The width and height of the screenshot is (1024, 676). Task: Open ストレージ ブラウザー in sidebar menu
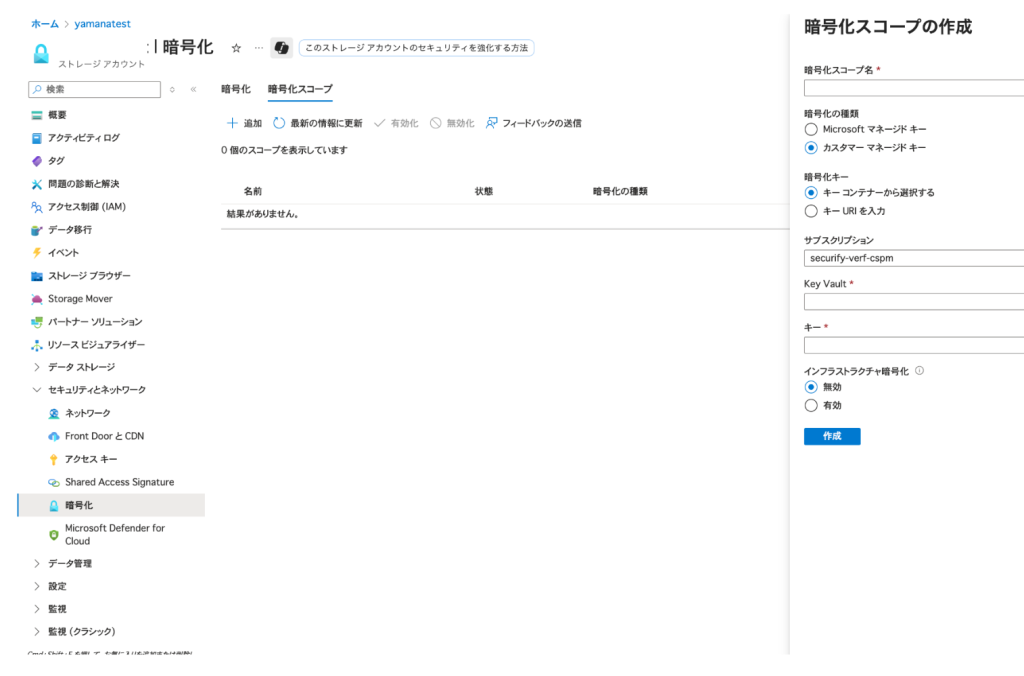tap(88, 276)
